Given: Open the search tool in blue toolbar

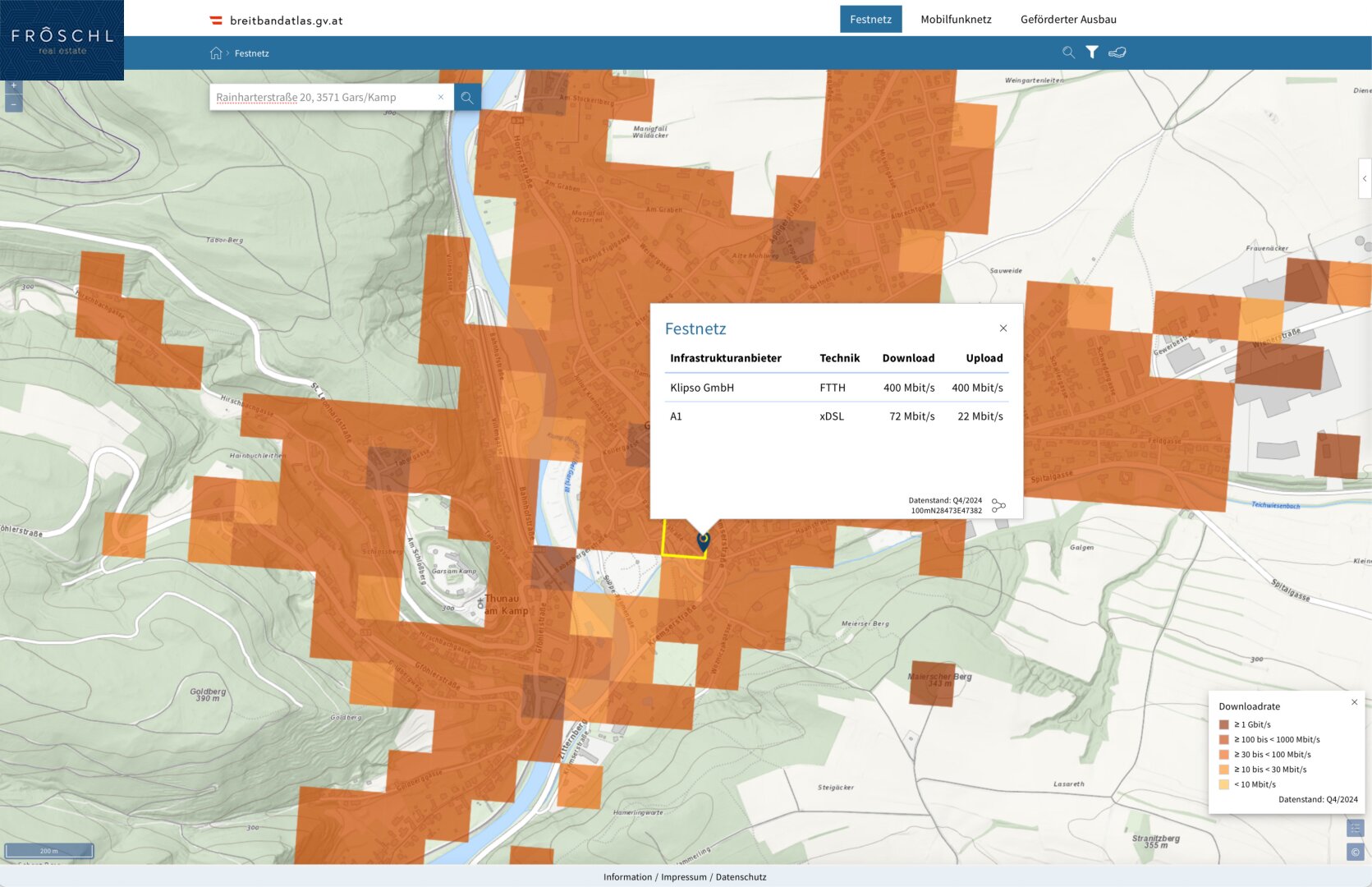Looking at the screenshot, I should tap(1068, 53).
